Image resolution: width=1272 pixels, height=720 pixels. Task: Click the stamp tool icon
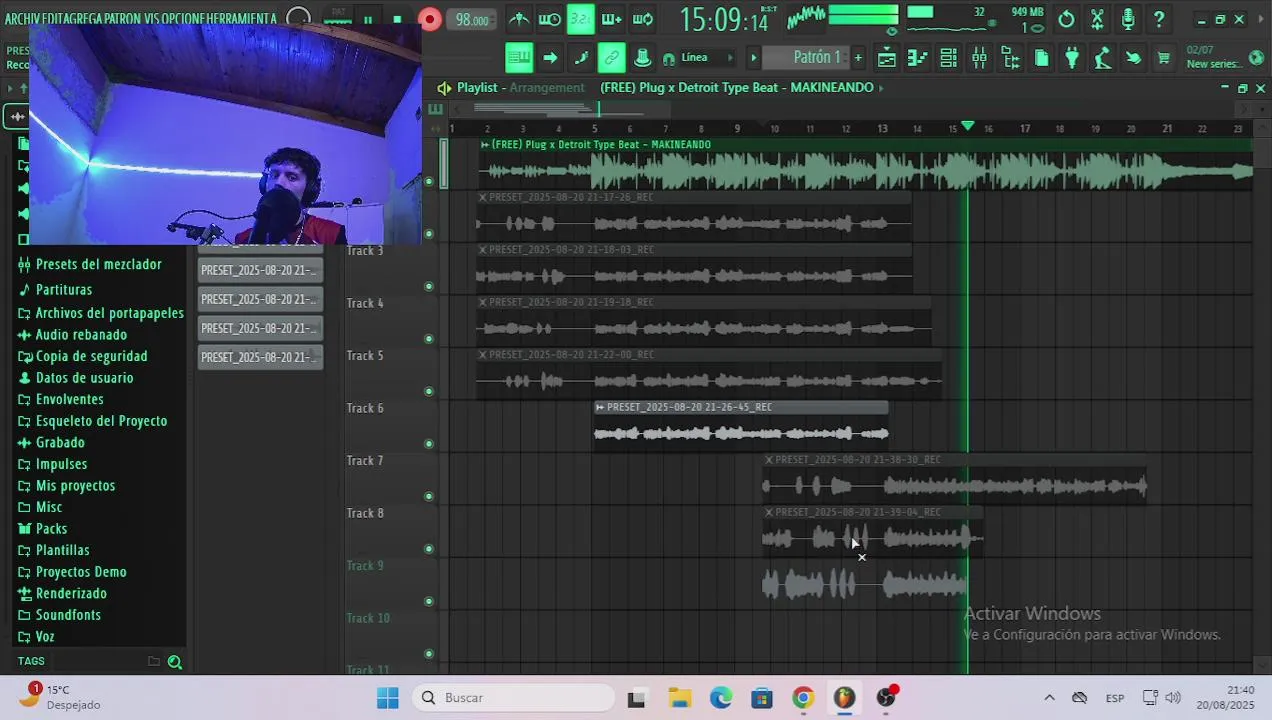click(x=643, y=58)
